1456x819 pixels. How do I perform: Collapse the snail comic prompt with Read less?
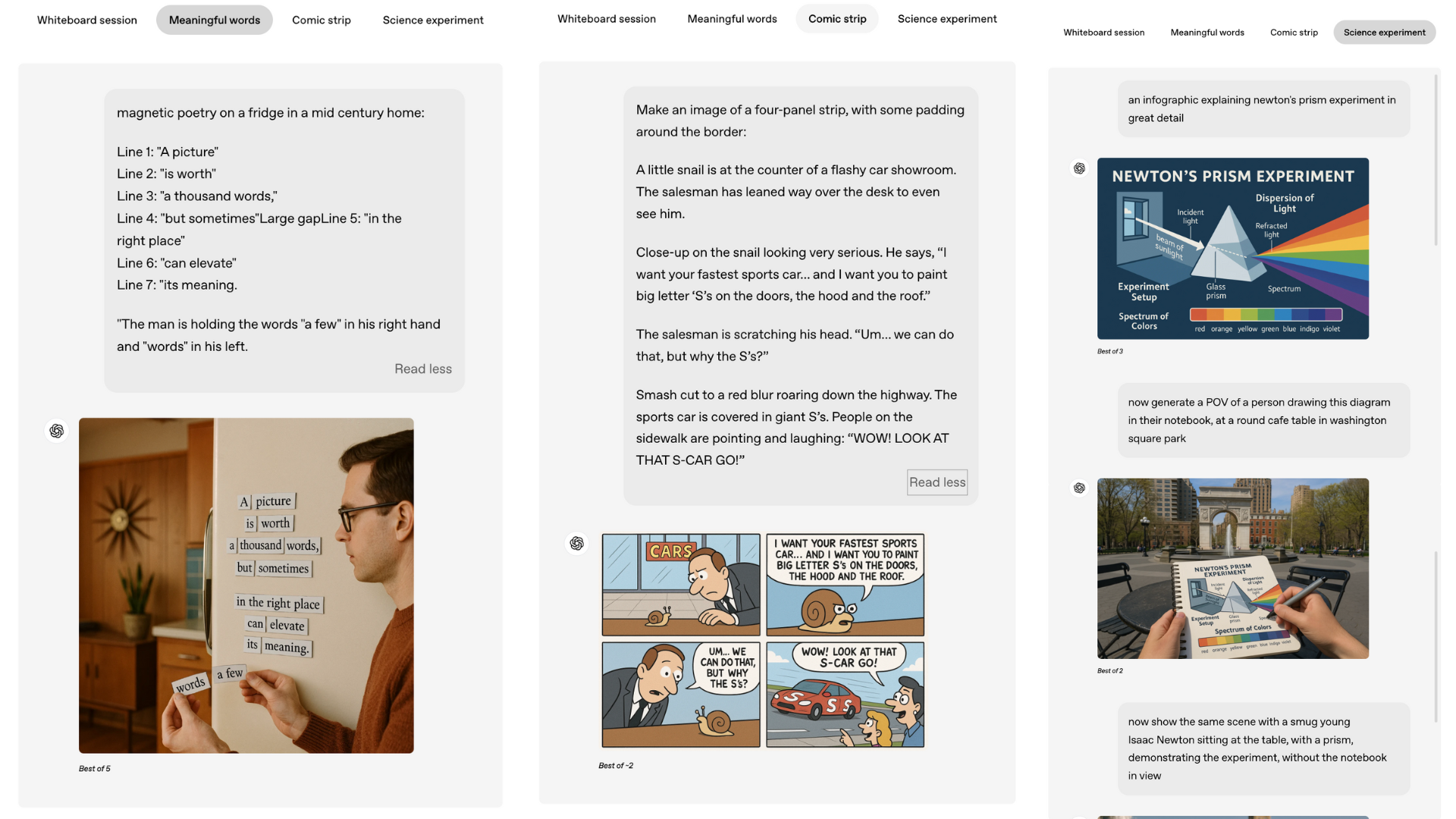937,482
